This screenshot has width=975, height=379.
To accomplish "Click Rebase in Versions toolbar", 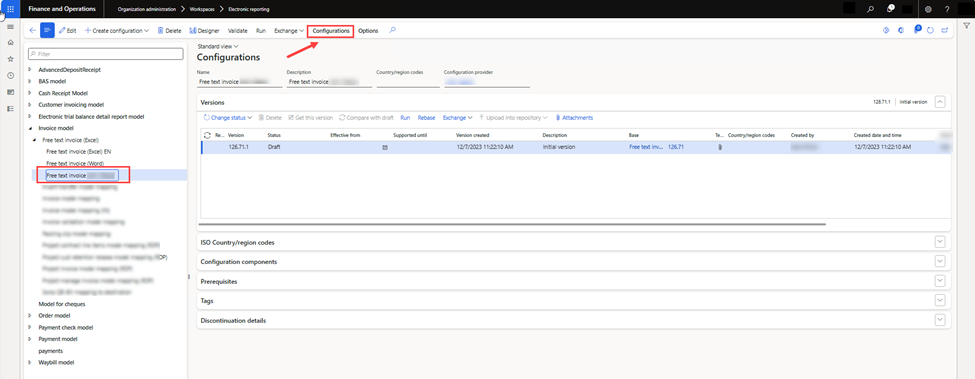I will [427, 117].
